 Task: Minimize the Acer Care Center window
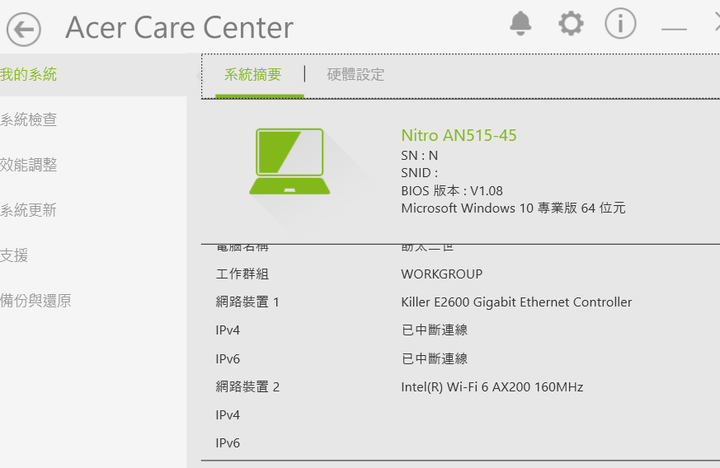click(674, 29)
